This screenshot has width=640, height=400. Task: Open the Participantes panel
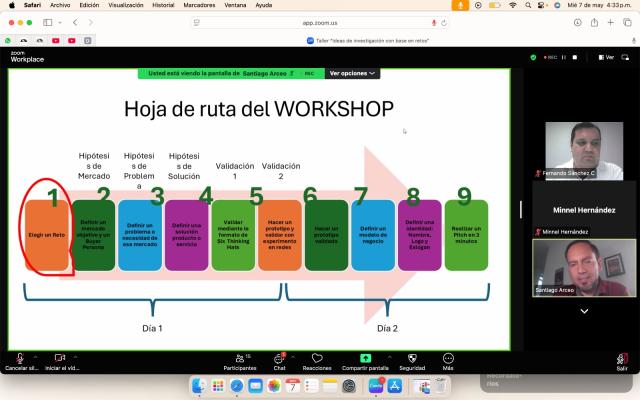click(239, 358)
